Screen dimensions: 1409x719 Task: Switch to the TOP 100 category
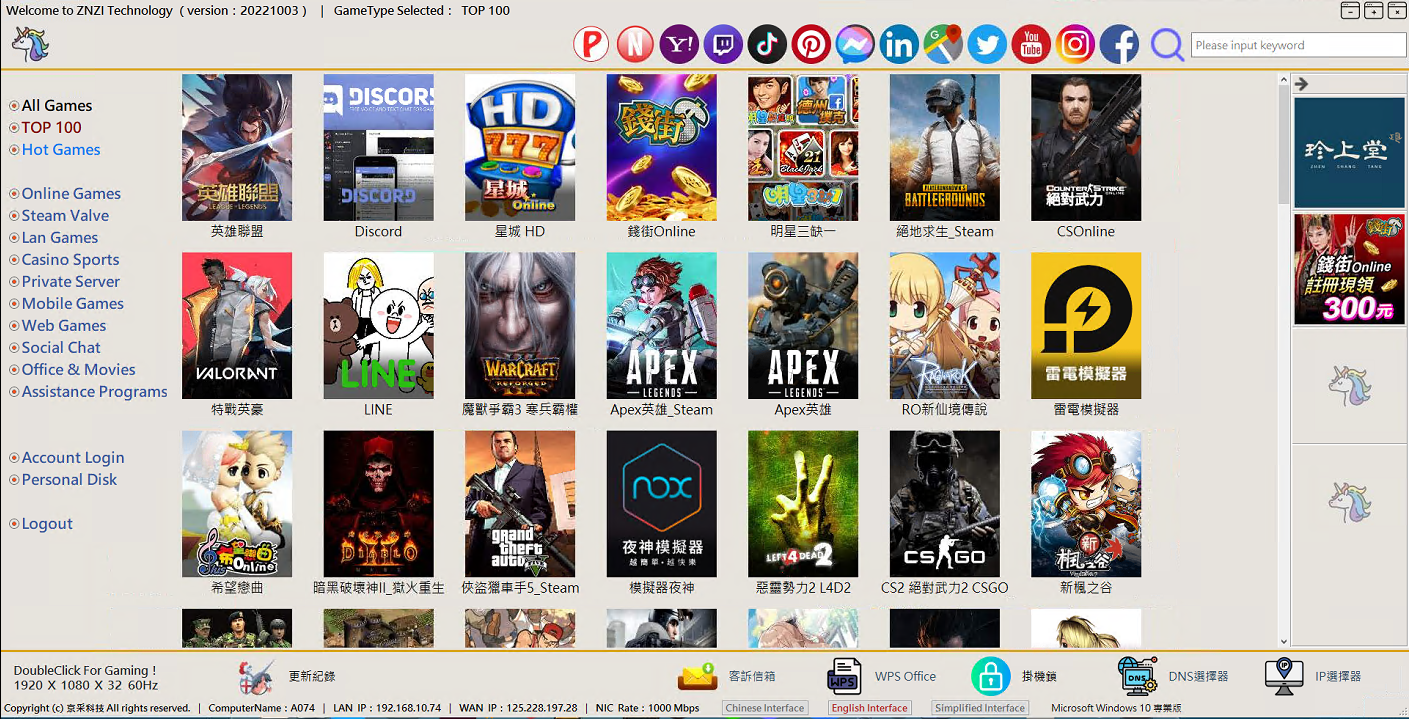point(52,127)
